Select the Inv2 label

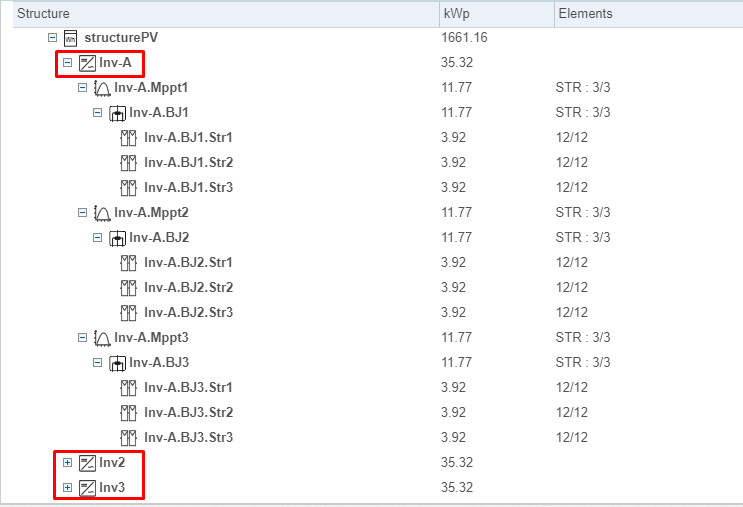(112, 462)
